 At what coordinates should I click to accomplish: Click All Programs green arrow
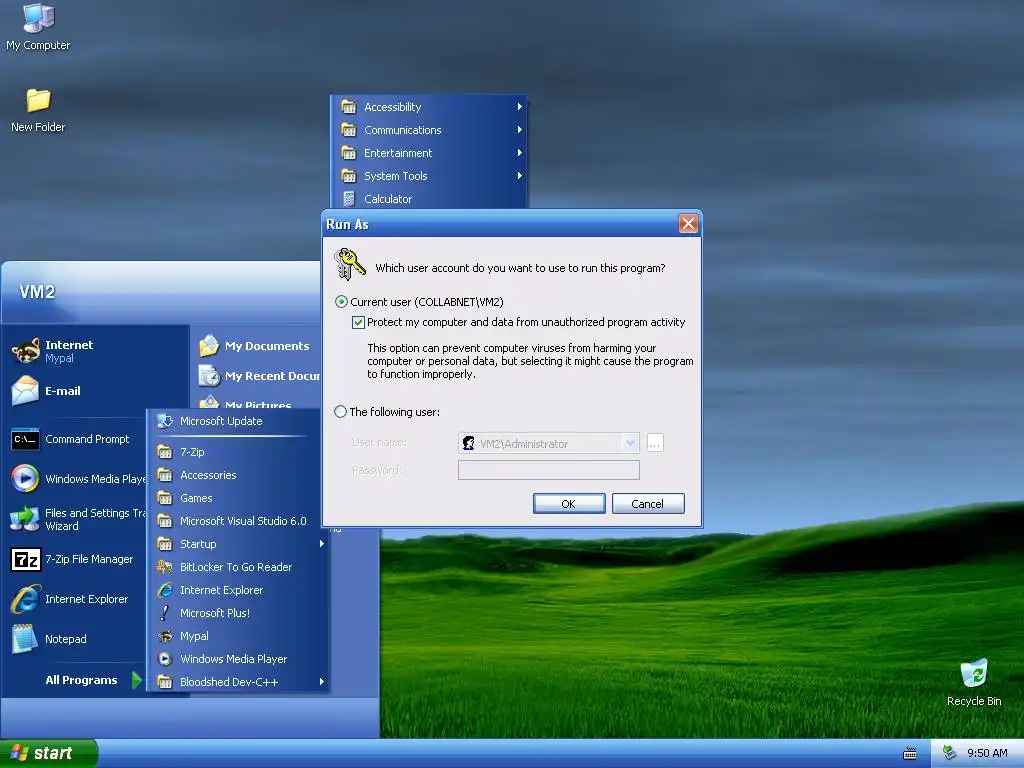[x=136, y=680]
